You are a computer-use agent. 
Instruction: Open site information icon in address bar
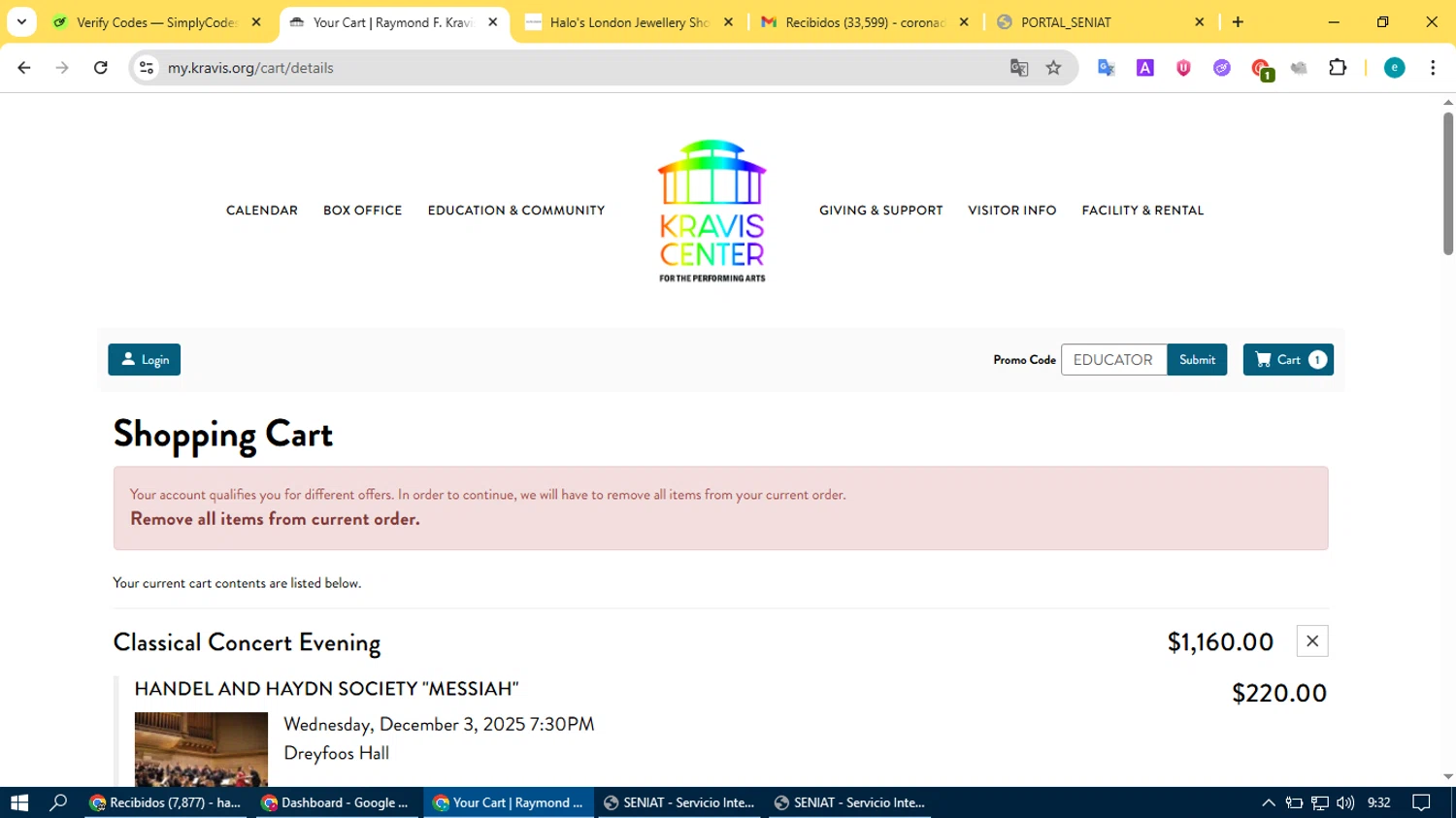click(x=147, y=68)
